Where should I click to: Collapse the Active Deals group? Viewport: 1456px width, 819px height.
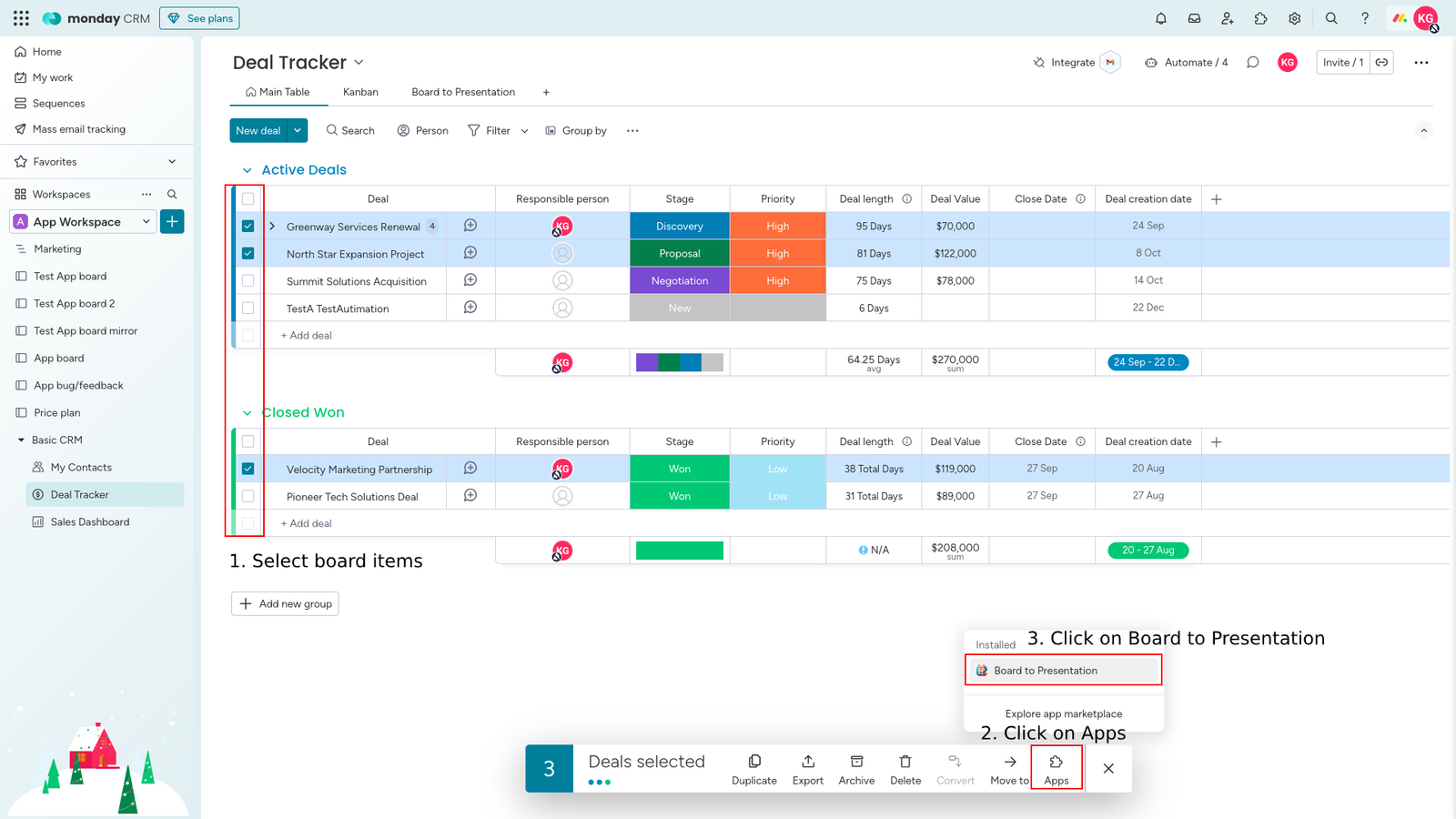pyautogui.click(x=247, y=170)
